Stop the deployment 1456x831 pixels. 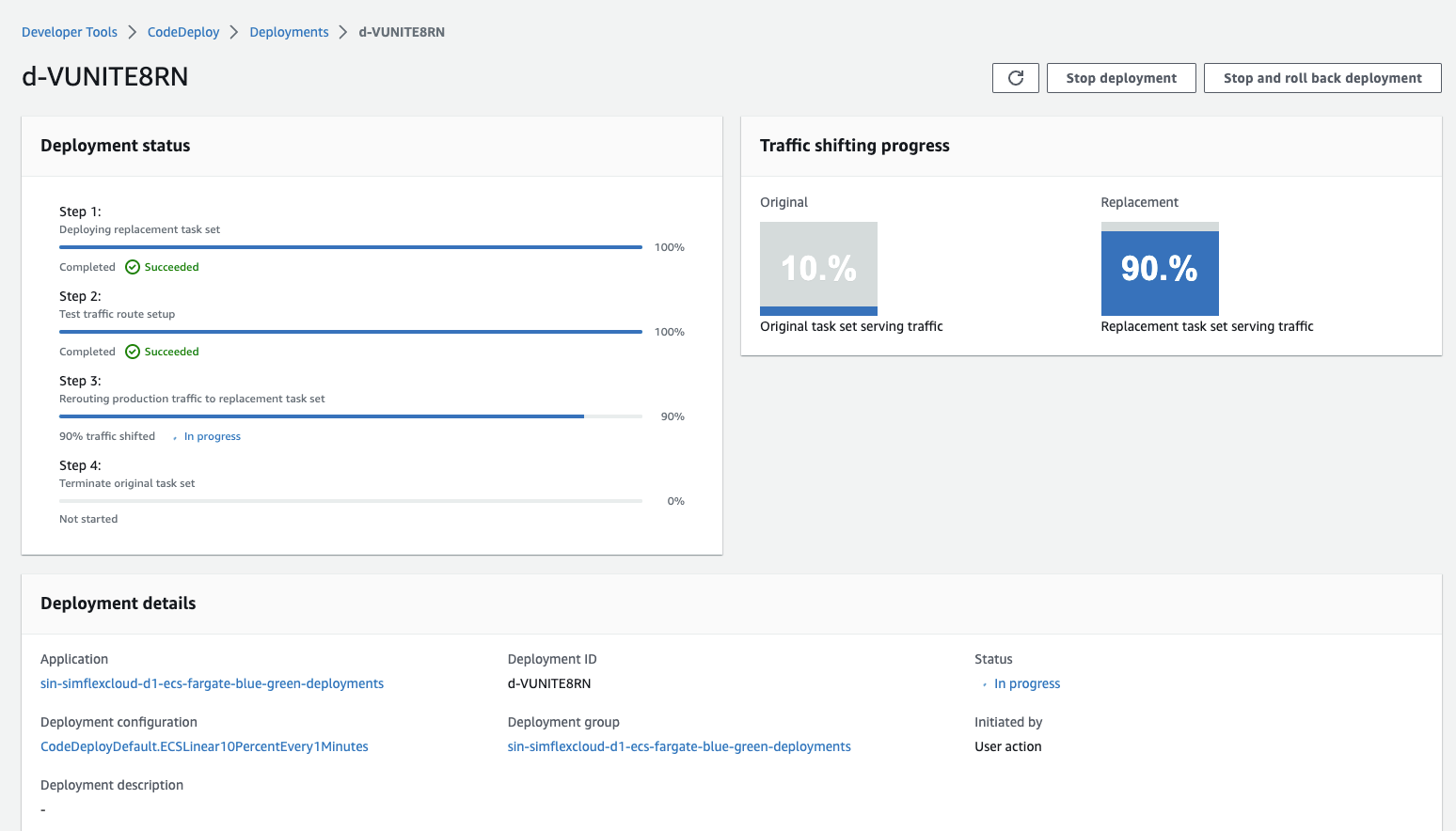pyautogui.click(x=1121, y=78)
